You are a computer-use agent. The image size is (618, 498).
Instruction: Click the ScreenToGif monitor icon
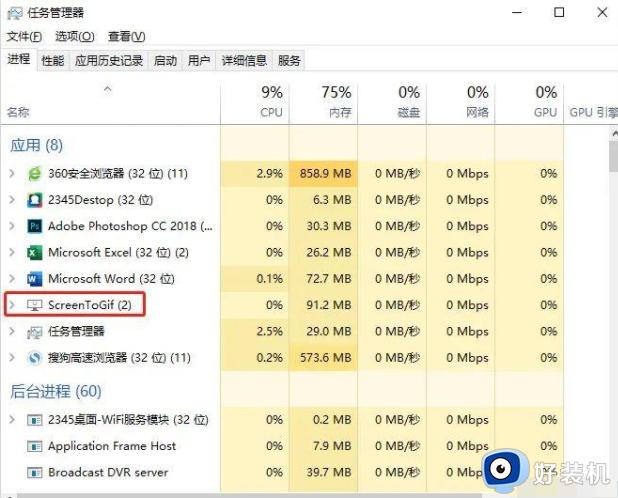pos(34,305)
